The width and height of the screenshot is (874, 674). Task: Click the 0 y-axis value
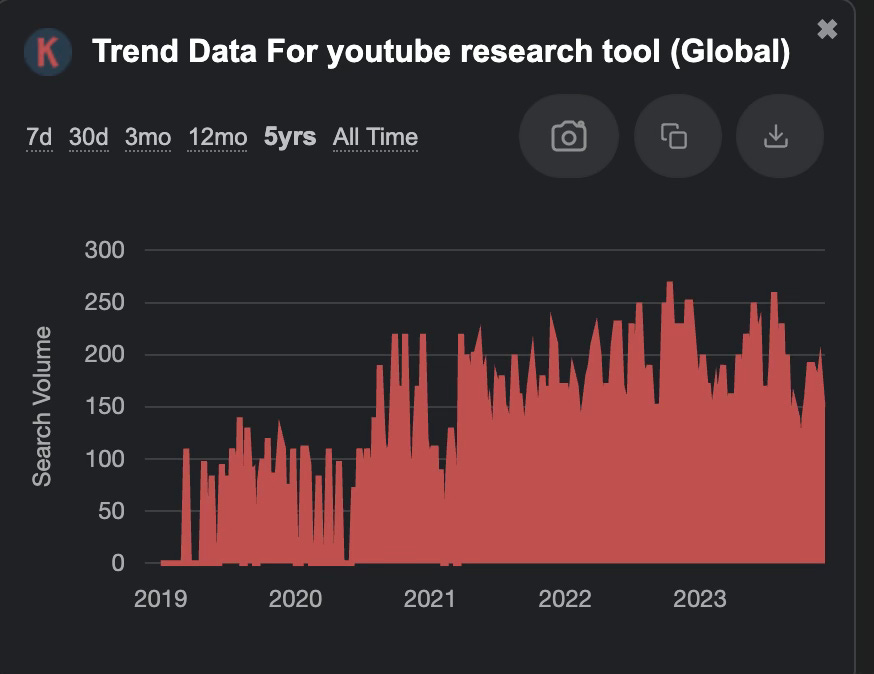click(118, 563)
